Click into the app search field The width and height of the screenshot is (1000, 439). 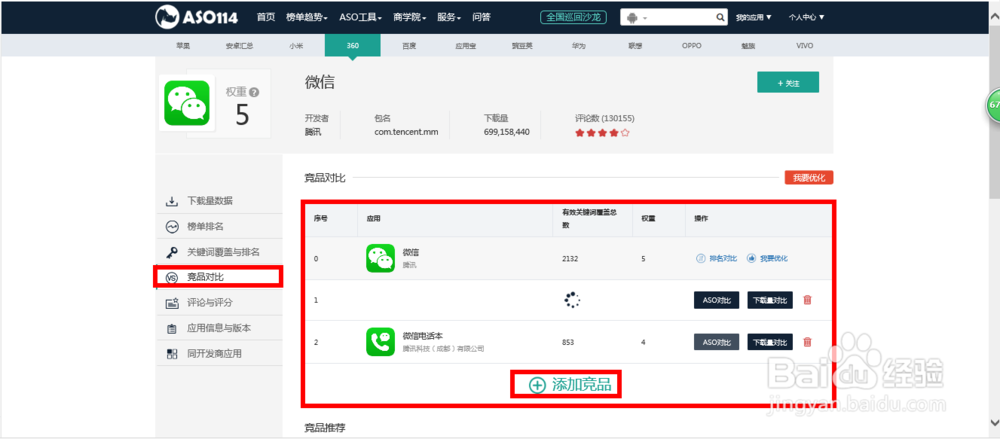(681, 18)
